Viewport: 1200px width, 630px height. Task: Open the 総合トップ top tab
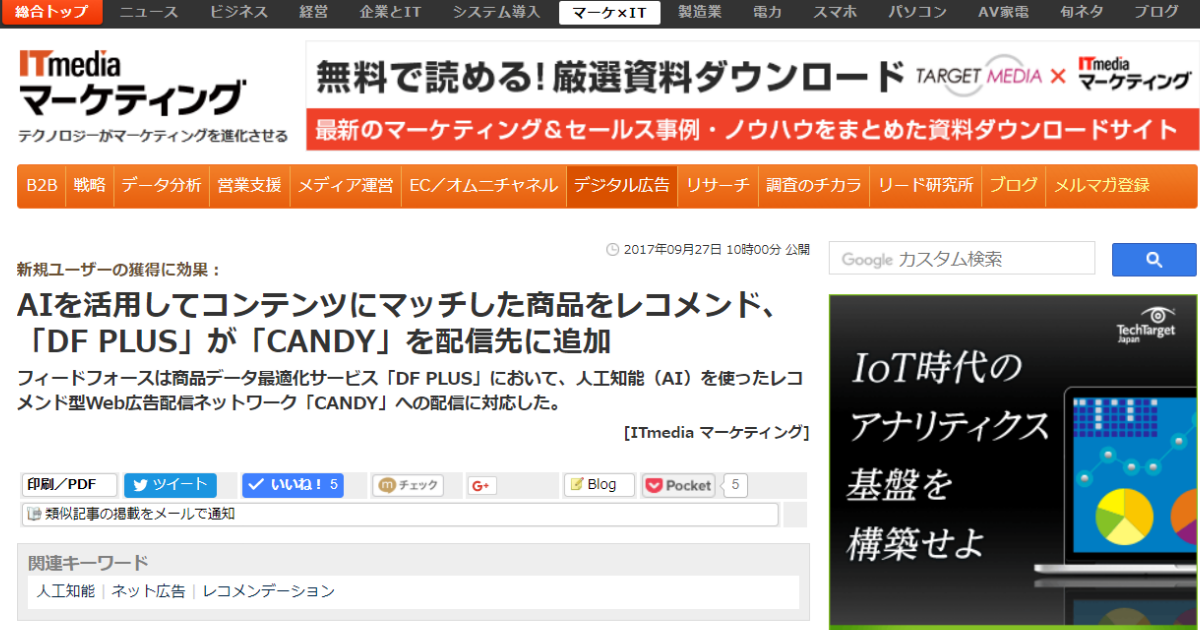[52, 12]
